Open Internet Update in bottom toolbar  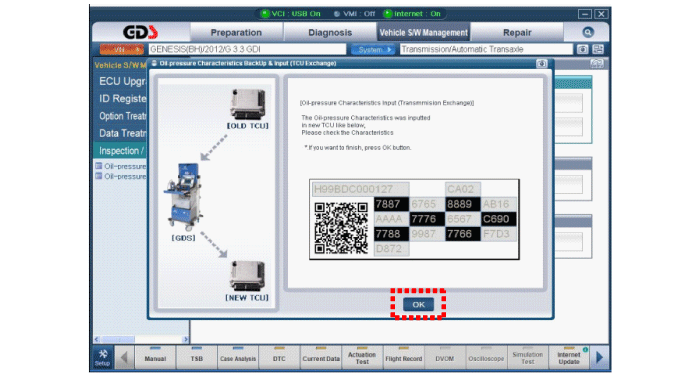click(569, 358)
